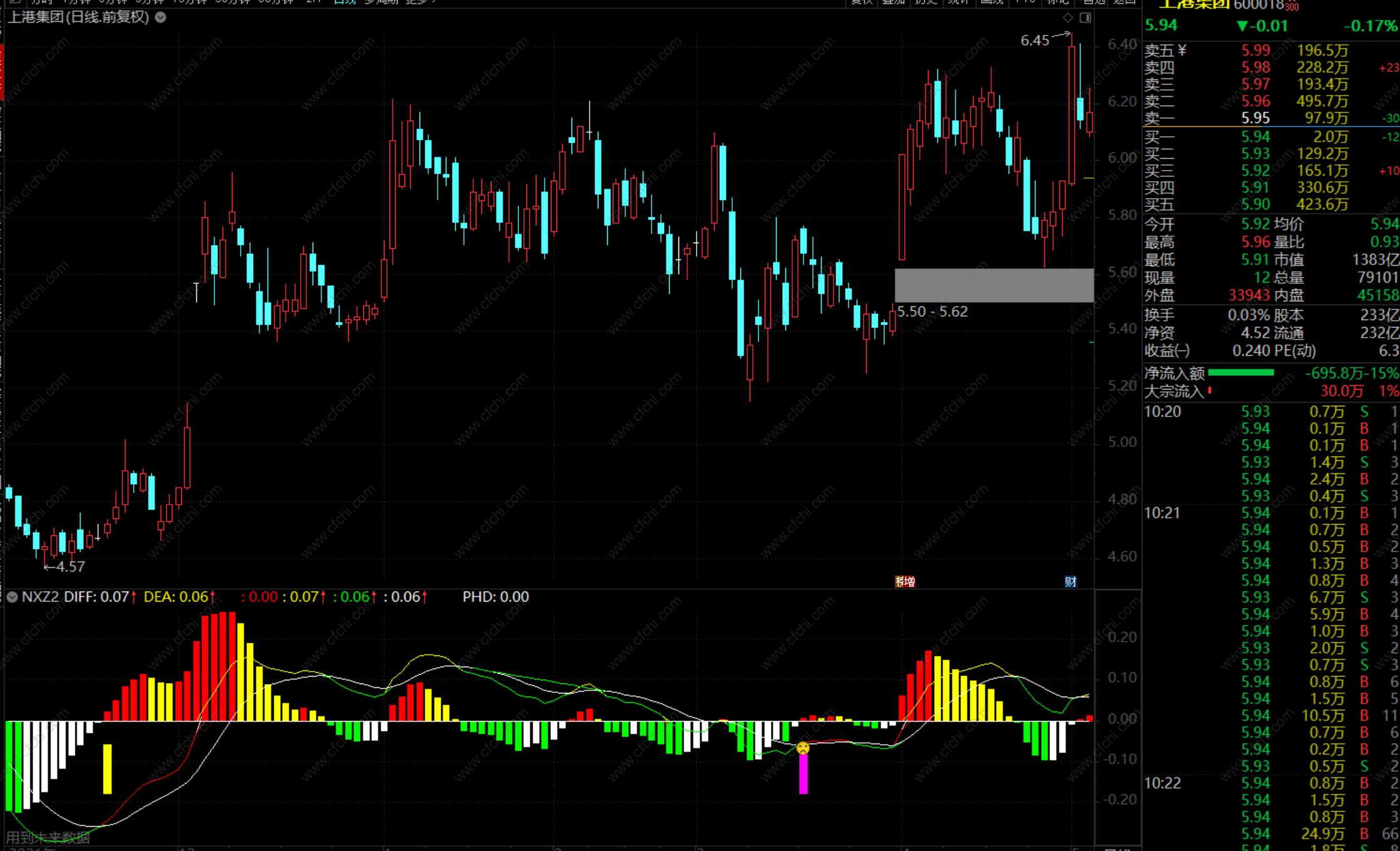Image resolution: width=1400 pixels, height=851 pixels.
Task: Select the 卖一 5.95 order row
Action: 1255,118
